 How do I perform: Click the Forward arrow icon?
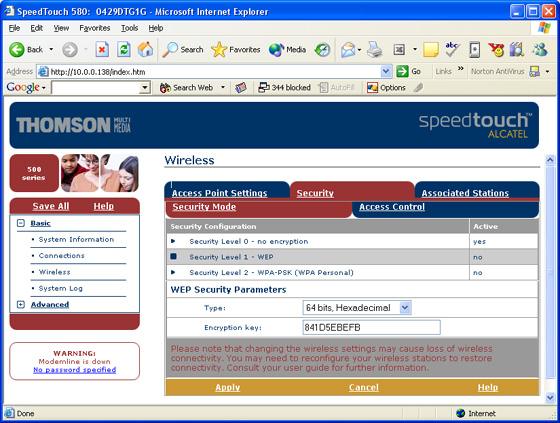coord(70,50)
